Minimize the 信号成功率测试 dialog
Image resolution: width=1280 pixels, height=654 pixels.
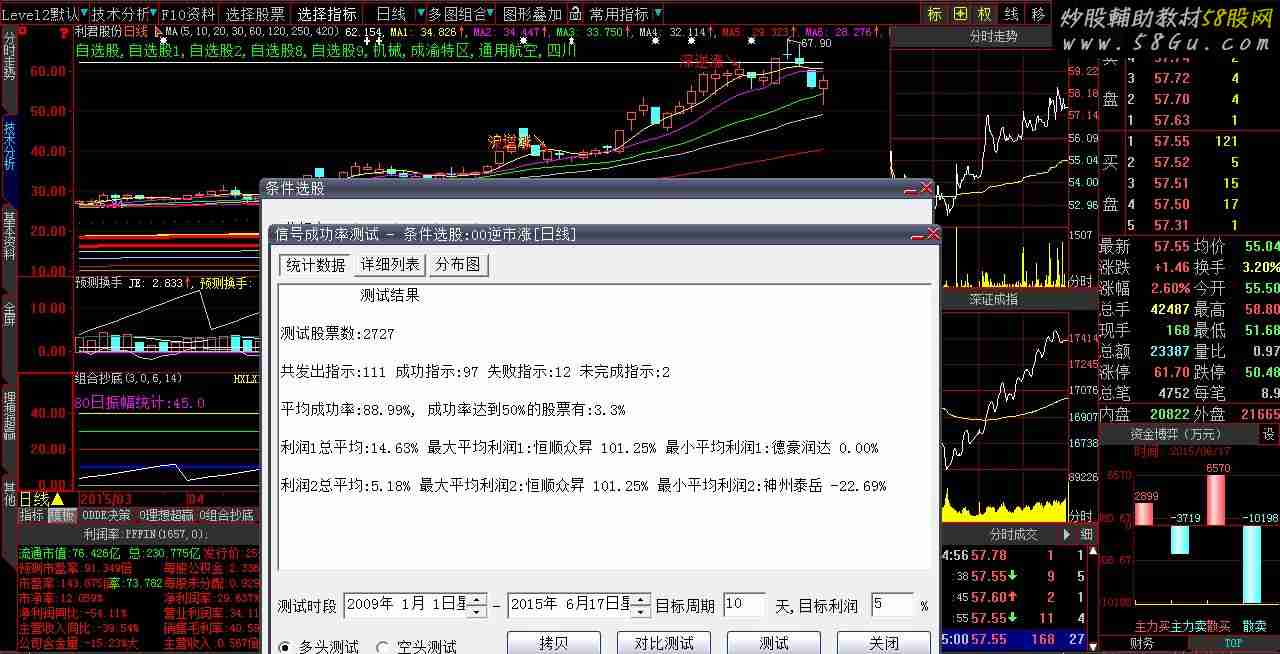pyautogui.click(x=917, y=236)
